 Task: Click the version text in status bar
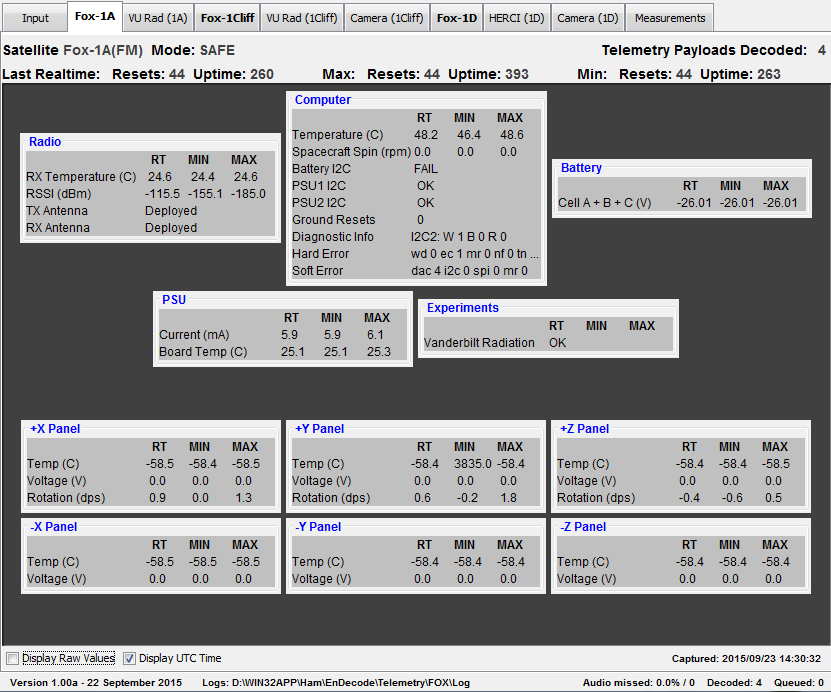[x=96, y=682]
